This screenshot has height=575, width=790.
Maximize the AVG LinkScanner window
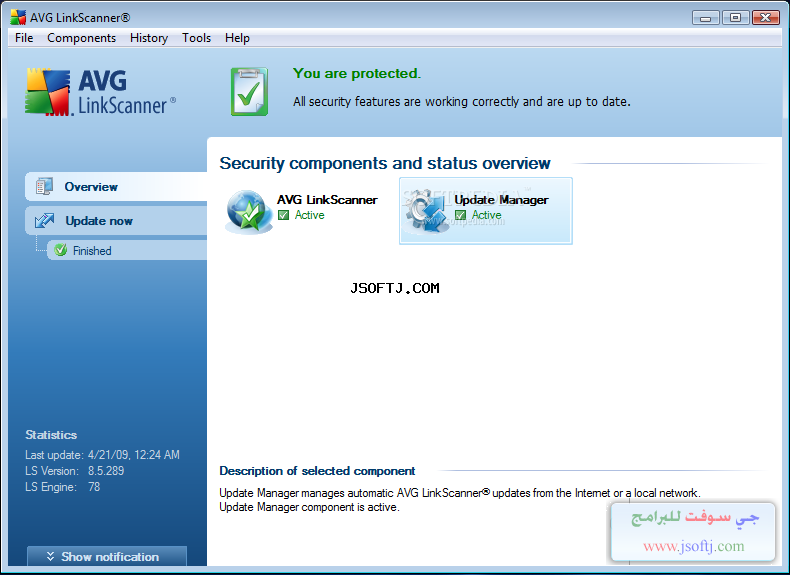click(735, 18)
